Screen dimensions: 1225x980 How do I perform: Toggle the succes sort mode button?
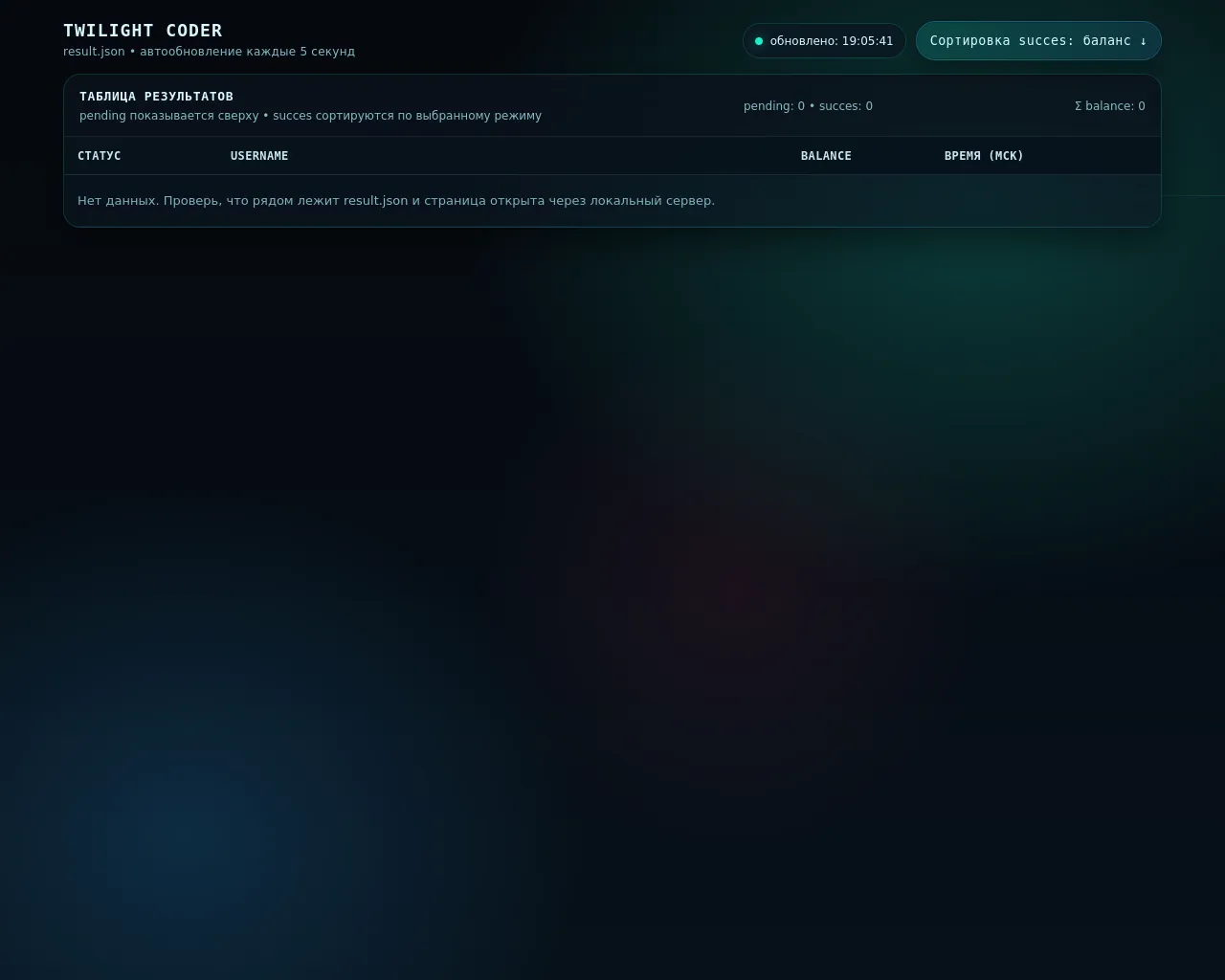(x=1038, y=40)
